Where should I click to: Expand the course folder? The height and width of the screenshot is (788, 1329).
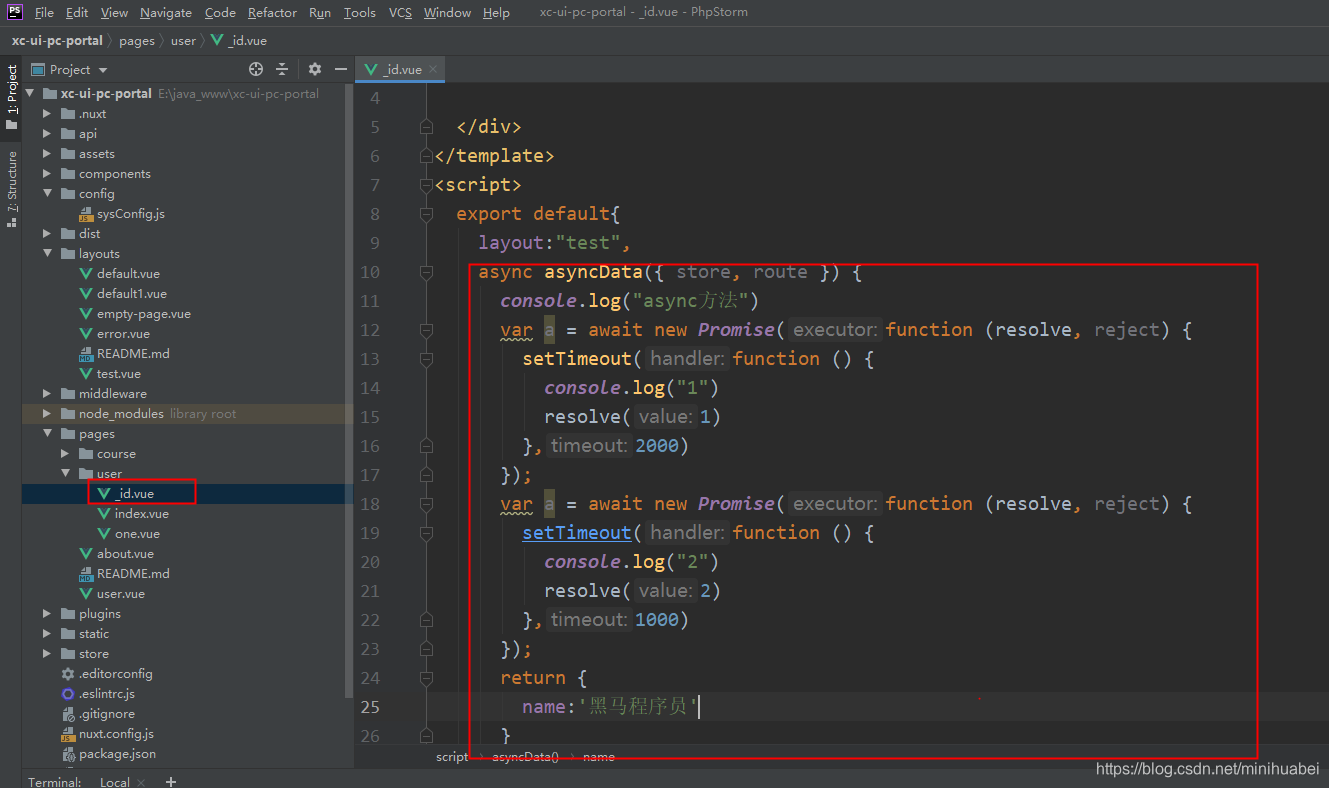(65, 453)
